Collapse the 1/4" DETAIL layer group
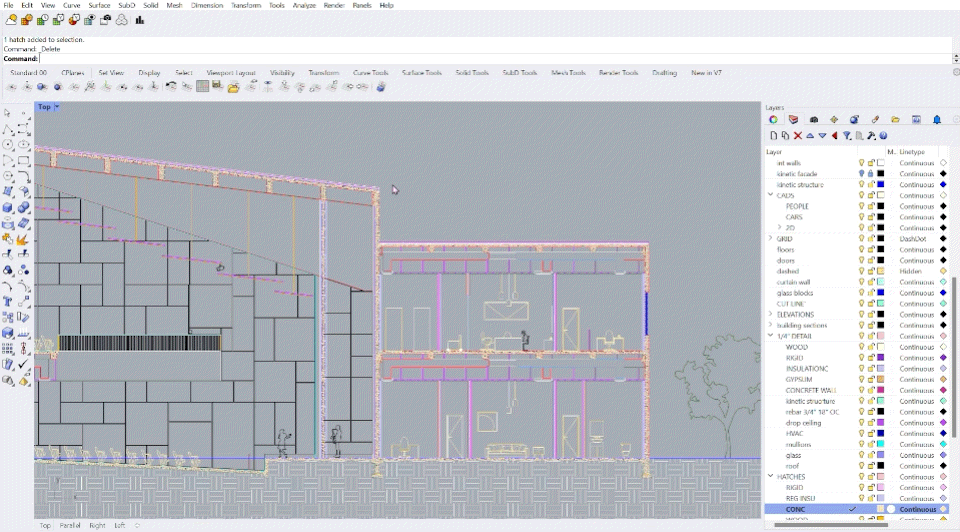The width and height of the screenshot is (960, 532). pyautogui.click(x=770, y=335)
